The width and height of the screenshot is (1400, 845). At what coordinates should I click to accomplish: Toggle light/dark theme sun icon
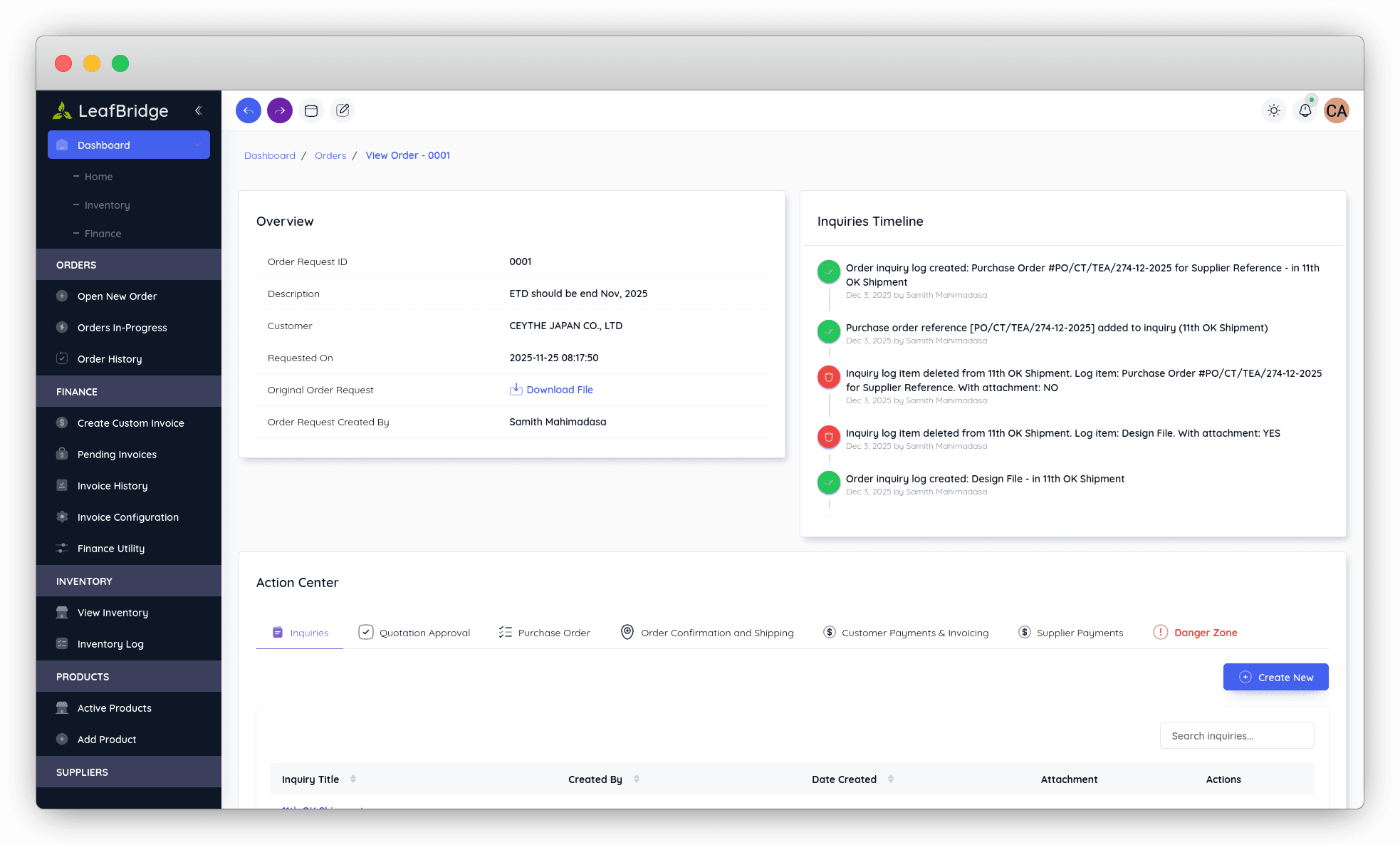(1274, 110)
